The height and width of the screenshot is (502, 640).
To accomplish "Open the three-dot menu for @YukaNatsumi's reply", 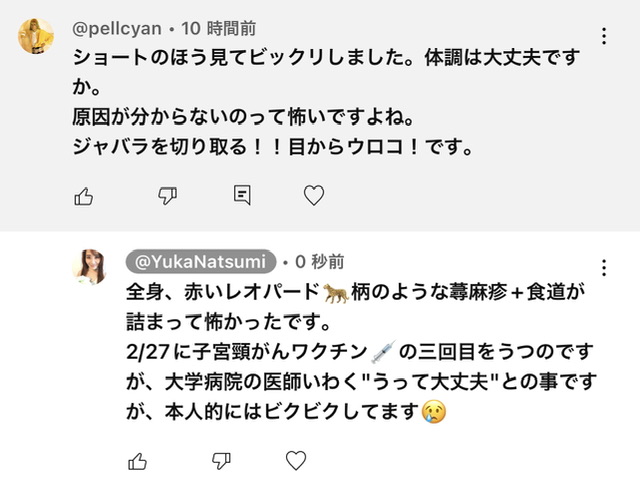I will coord(604,268).
